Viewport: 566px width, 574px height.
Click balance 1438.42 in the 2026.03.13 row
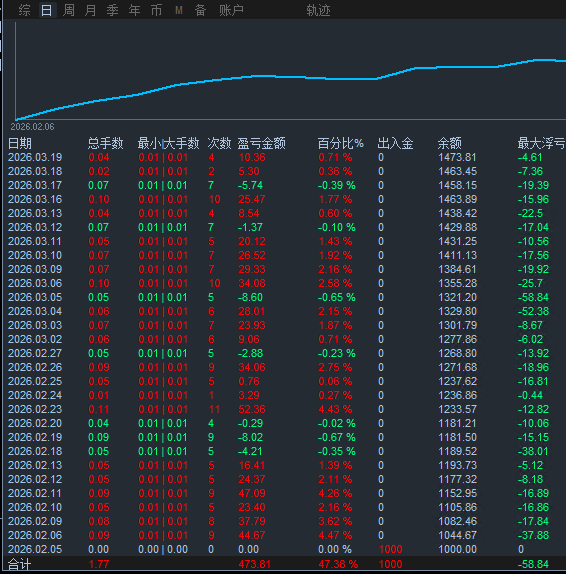(458, 213)
